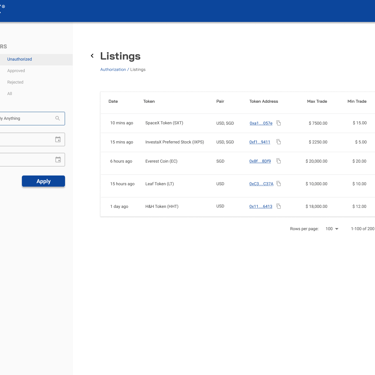This screenshot has width=375, height=375.
Task: Copy the Leaf Token address
Action: coord(279,184)
